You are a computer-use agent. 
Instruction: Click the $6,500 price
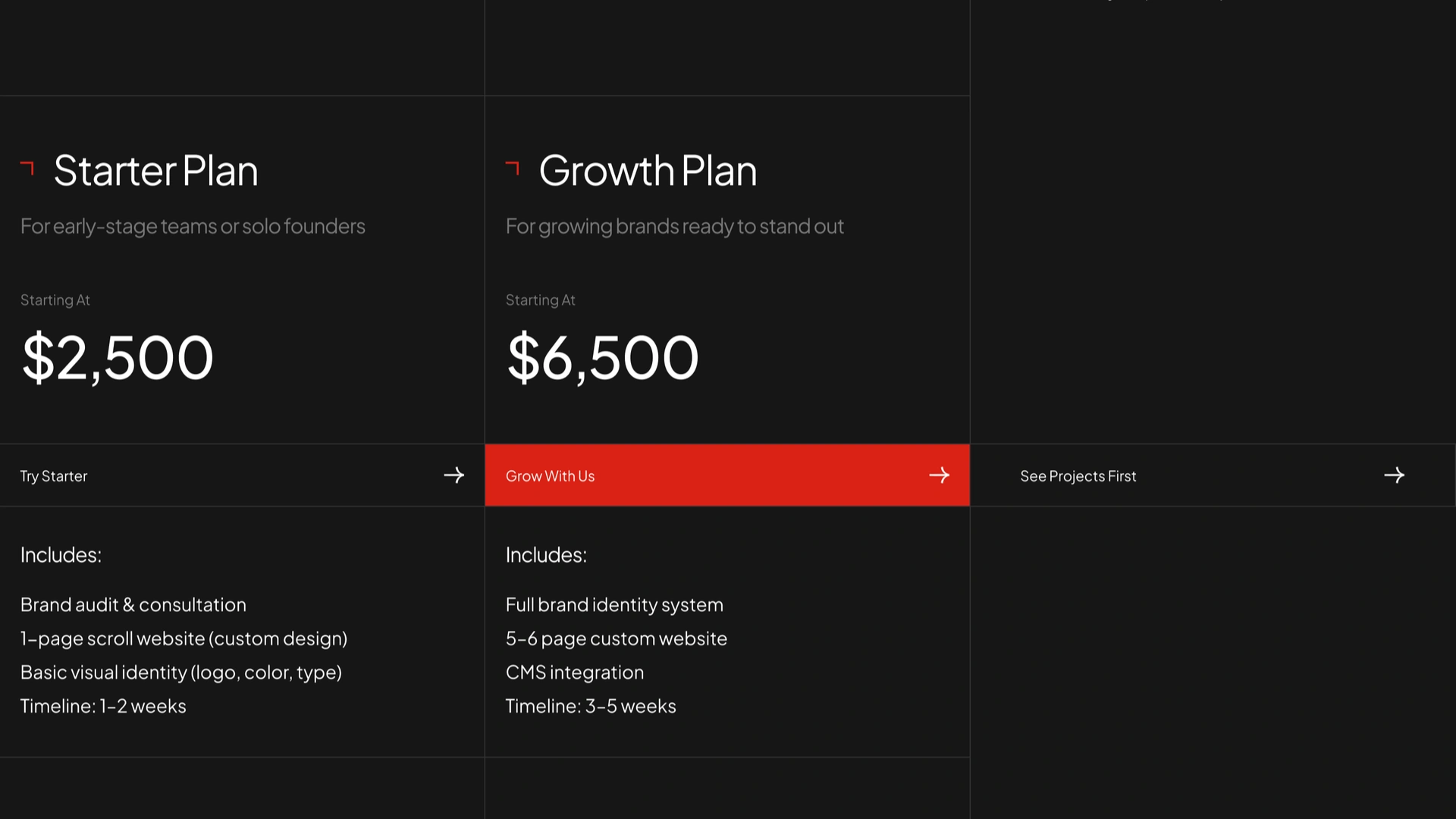click(603, 358)
